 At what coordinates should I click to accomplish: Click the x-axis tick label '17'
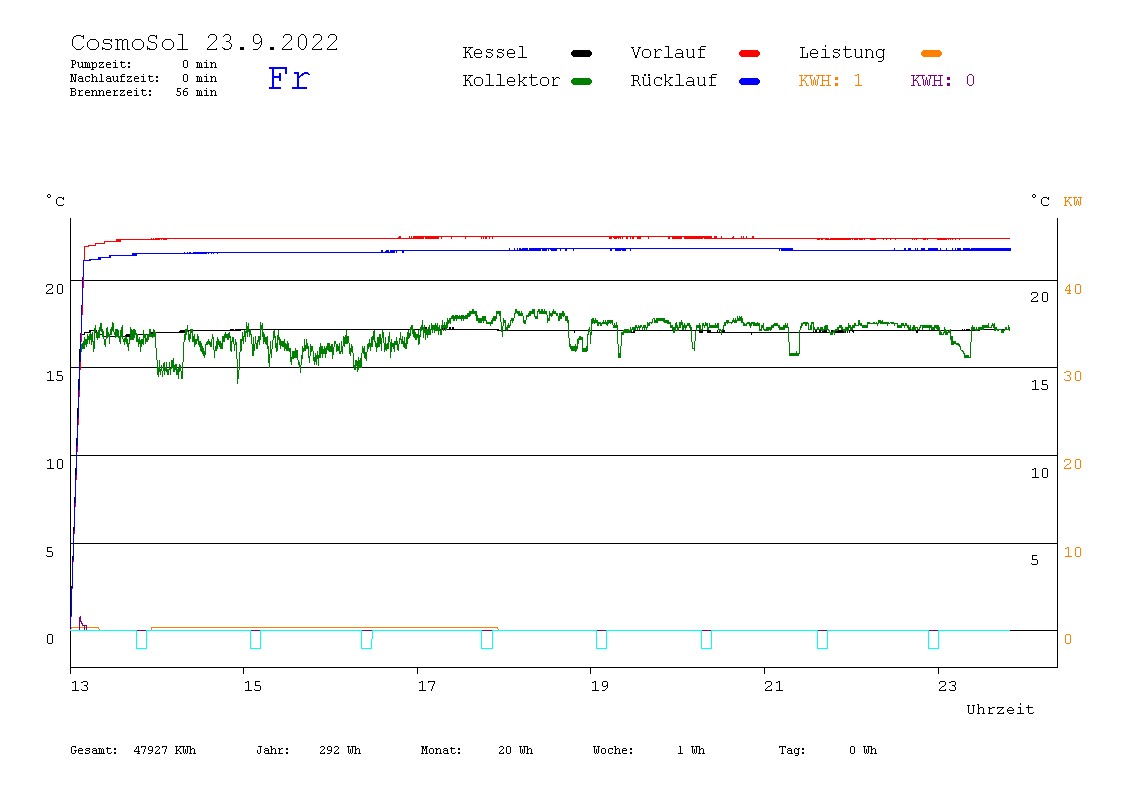427,686
